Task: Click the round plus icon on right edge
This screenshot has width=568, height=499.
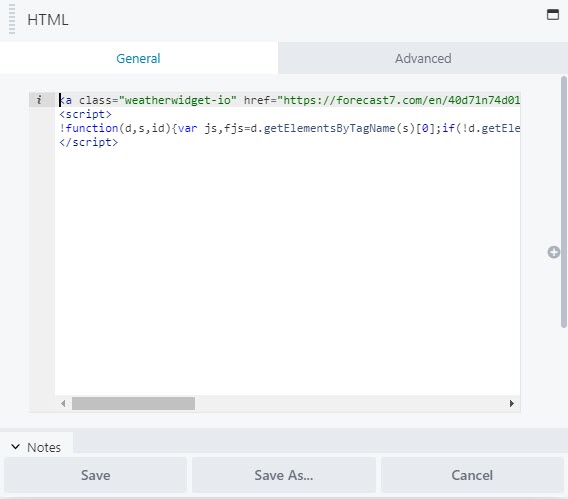Action: point(554,252)
